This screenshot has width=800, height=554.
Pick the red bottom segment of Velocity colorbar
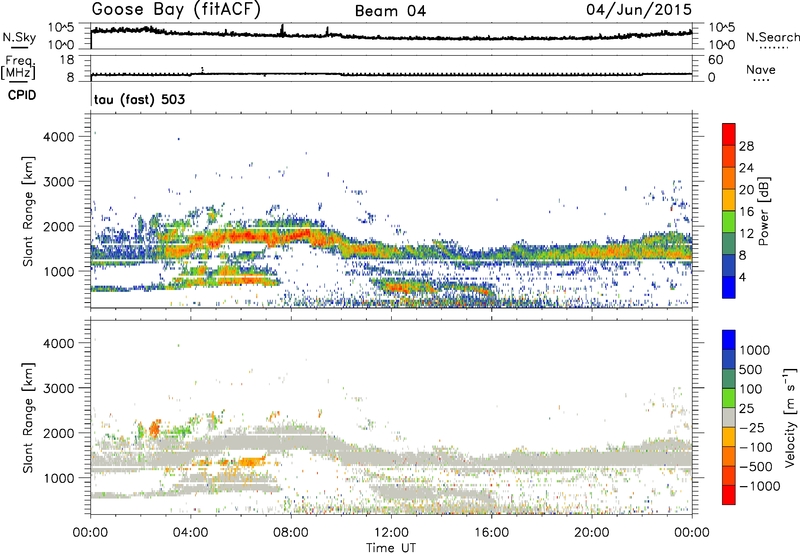[729, 495]
